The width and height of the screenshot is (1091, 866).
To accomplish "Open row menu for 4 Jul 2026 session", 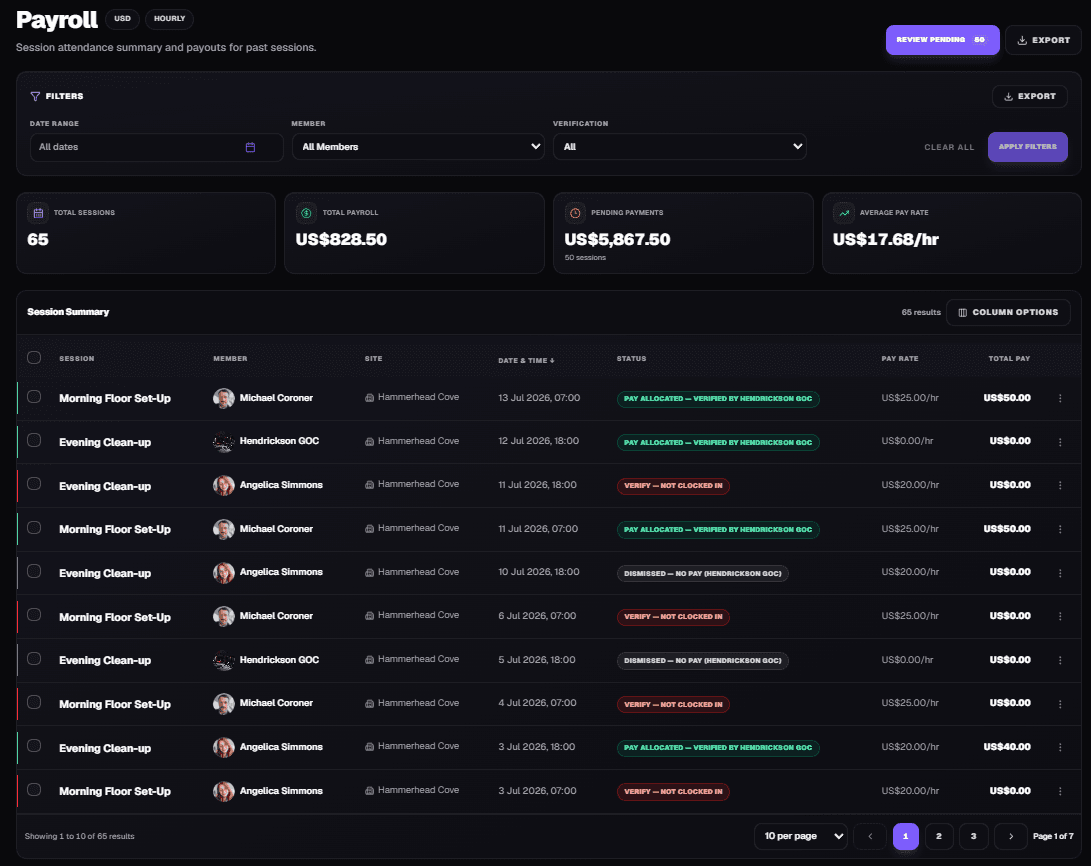I will click(x=1060, y=704).
